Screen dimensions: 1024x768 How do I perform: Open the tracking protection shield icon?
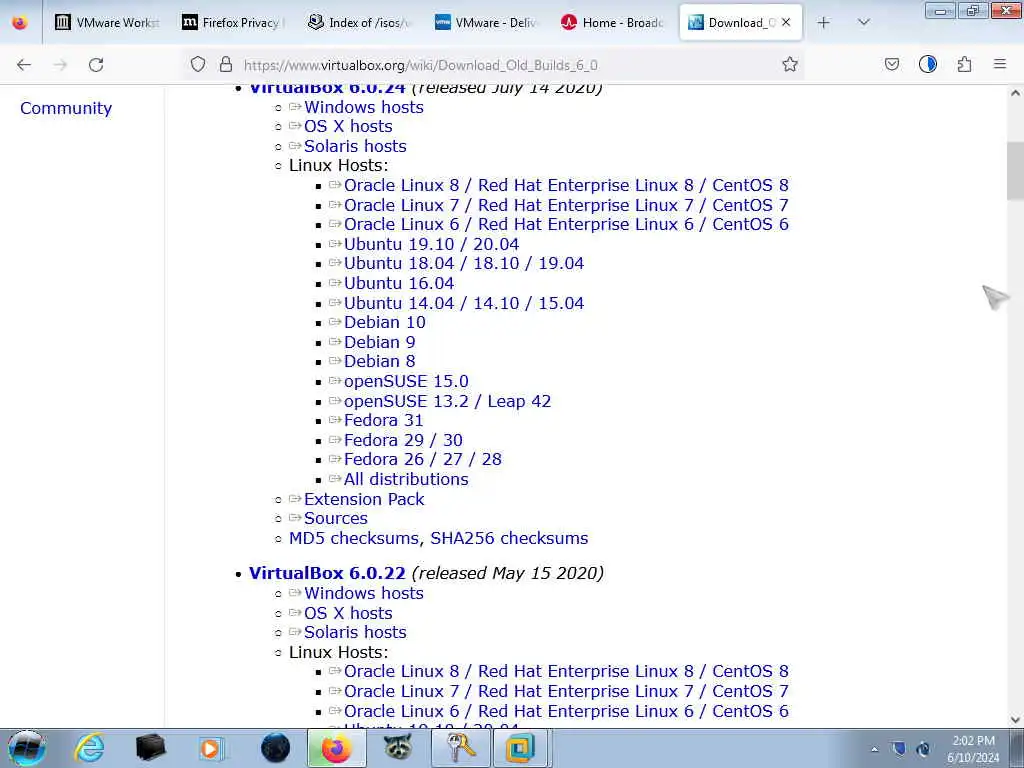click(x=198, y=64)
